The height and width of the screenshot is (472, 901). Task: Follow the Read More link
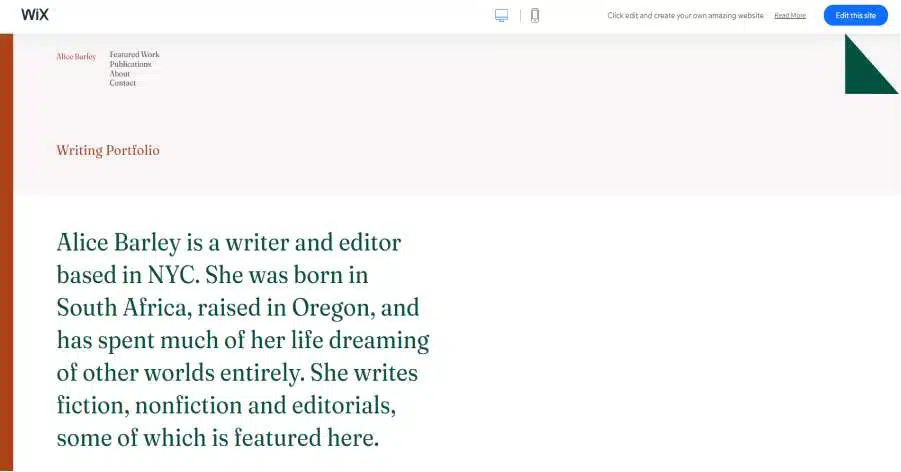click(789, 16)
